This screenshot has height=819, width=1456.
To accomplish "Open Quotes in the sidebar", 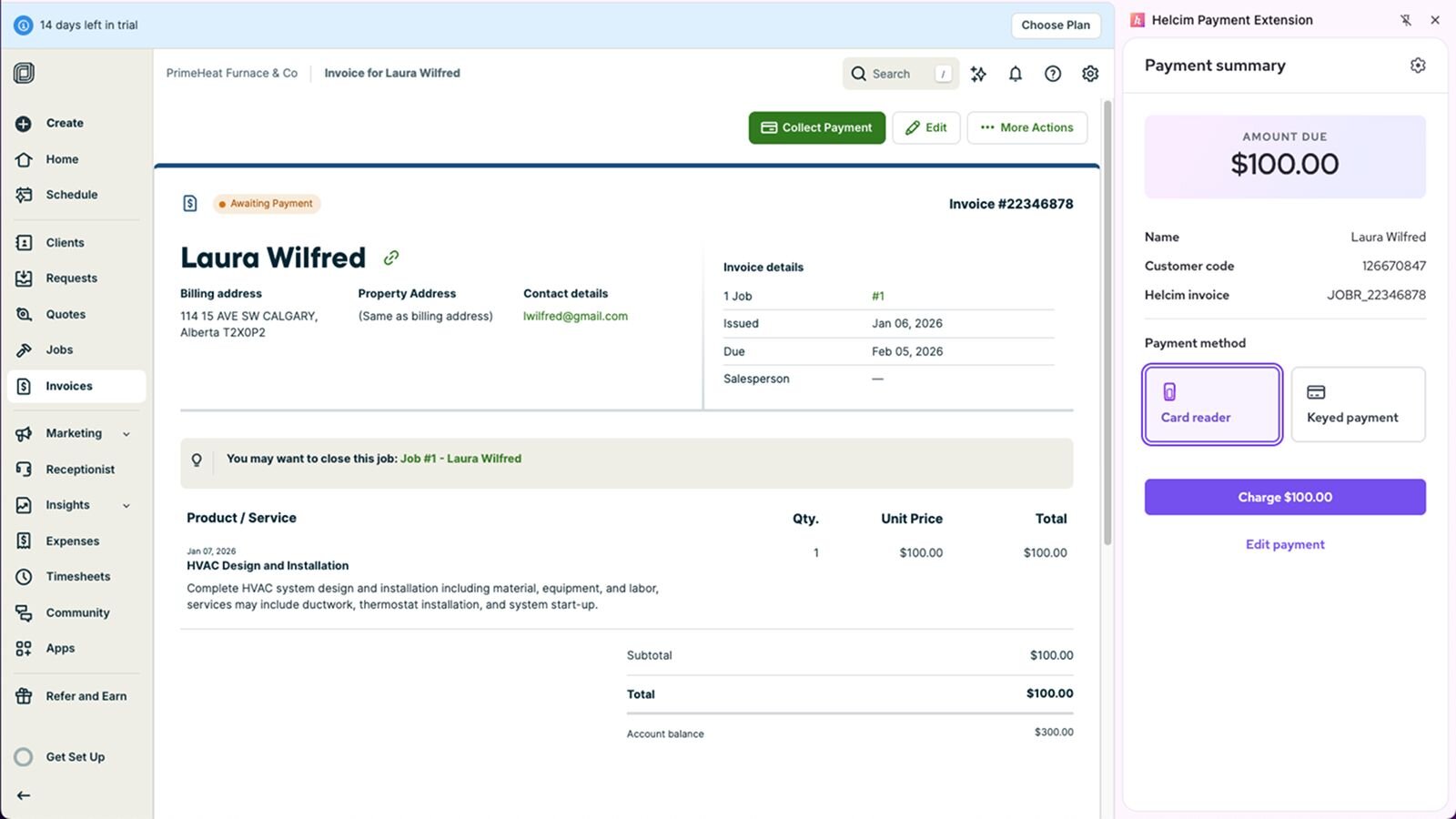I will pyautogui.click(x=66, y=315).
